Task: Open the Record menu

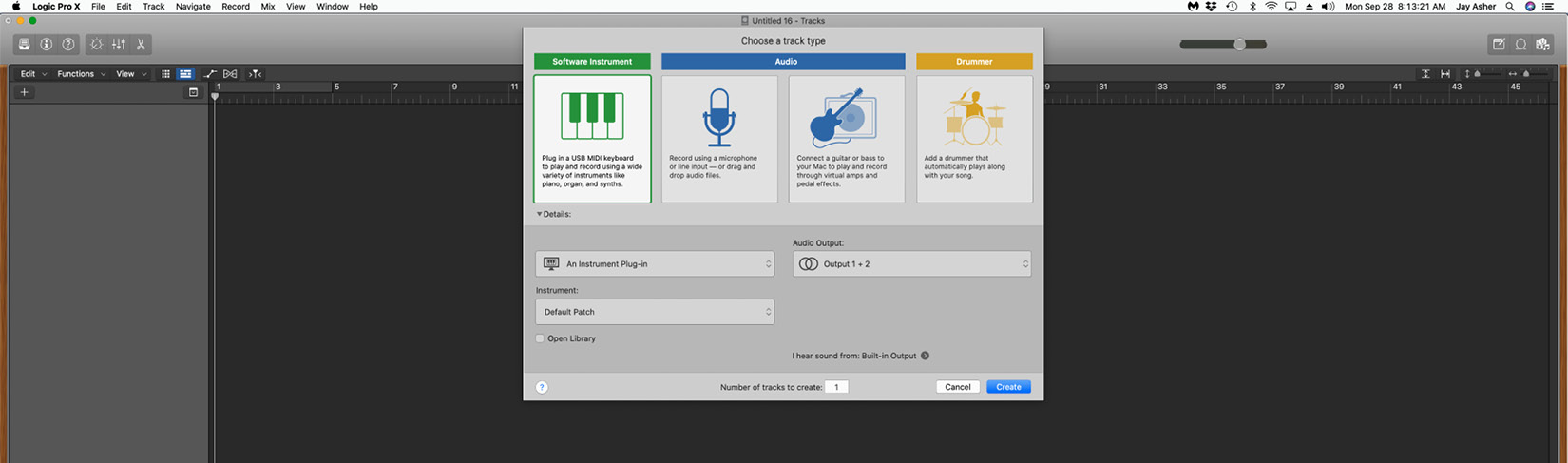Action: [x=236, y=7]
